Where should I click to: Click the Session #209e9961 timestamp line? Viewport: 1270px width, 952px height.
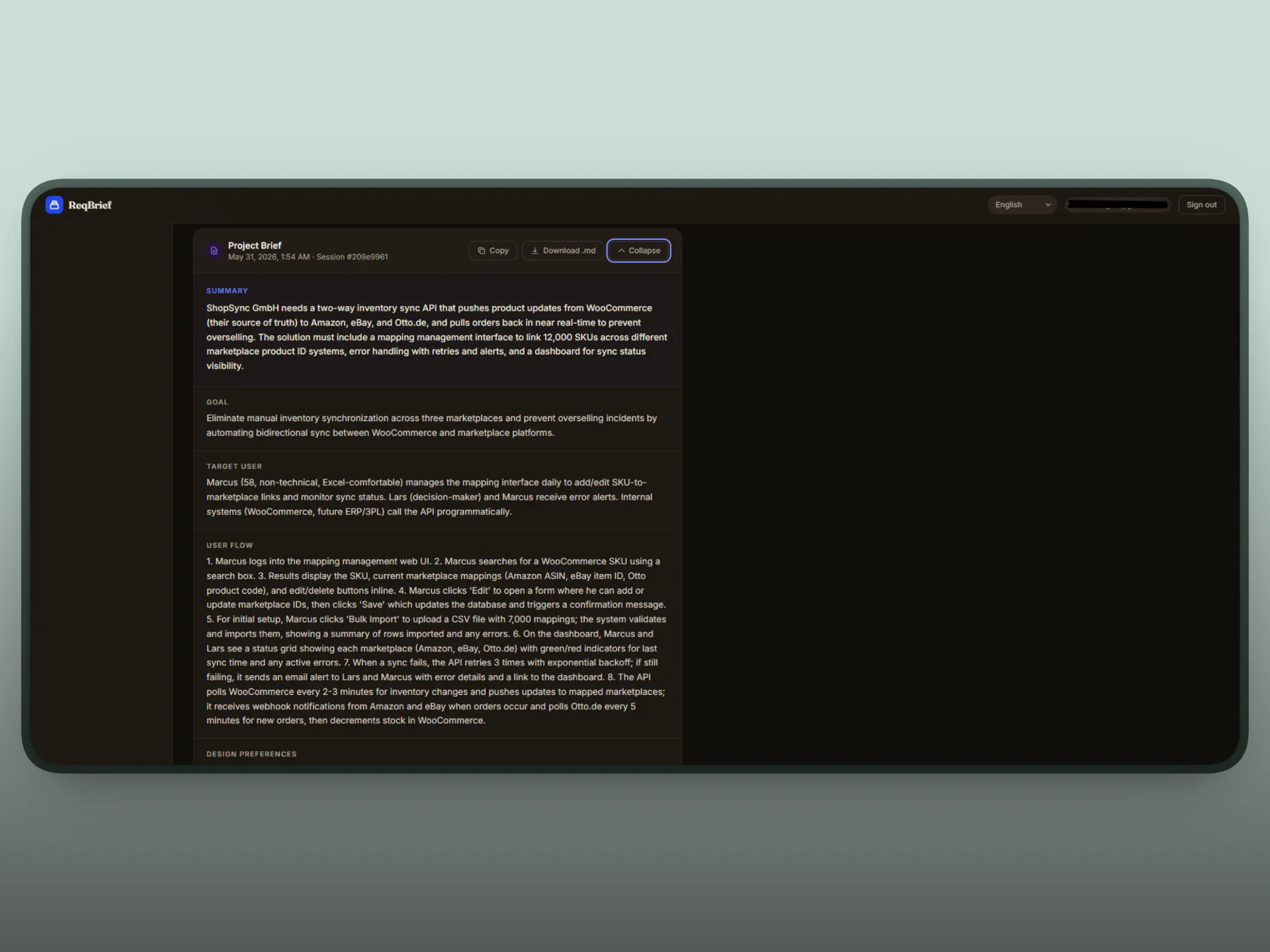[308, 257]
